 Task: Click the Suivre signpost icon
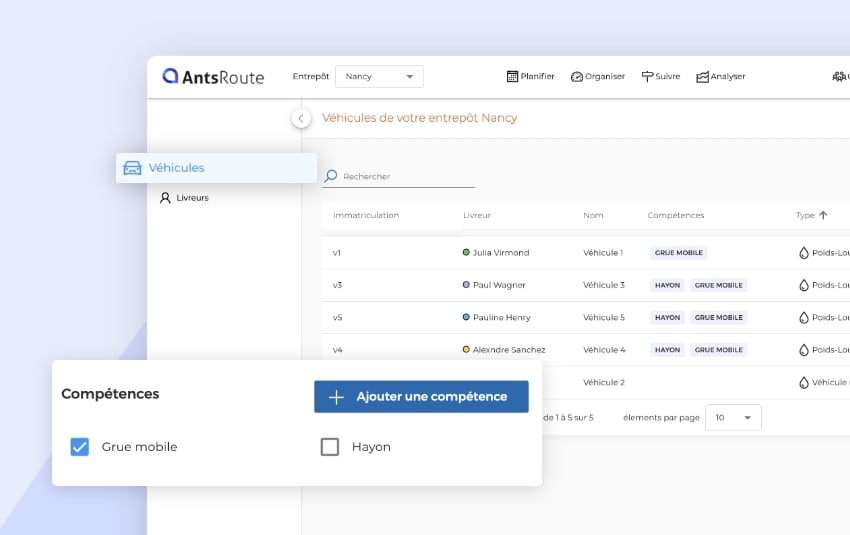click(x=647, y=76)
